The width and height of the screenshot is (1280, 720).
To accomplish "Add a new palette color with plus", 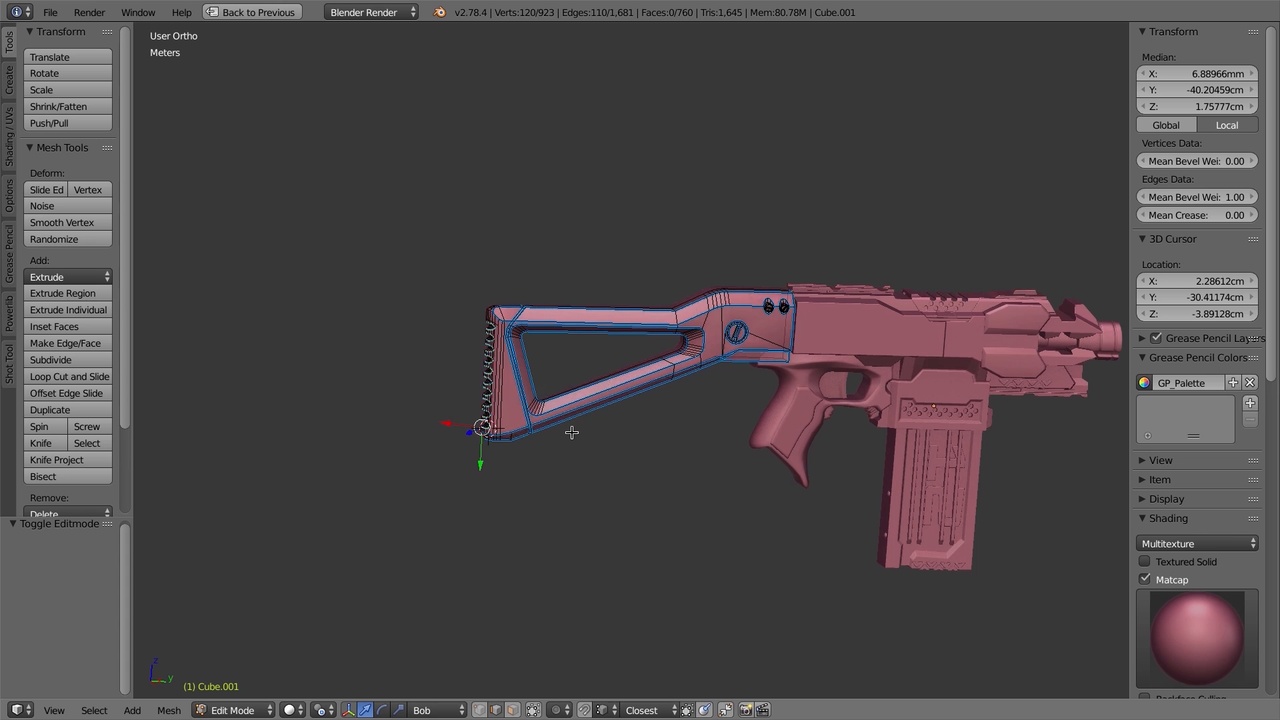I will [1250, 403].
